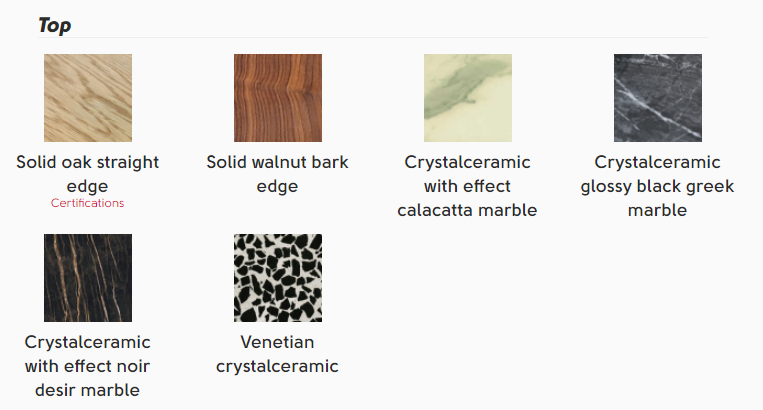This screenshot has height=410, width=763.
Task: Choose the dark grey marble with white veins
Action: click(658, 98)
